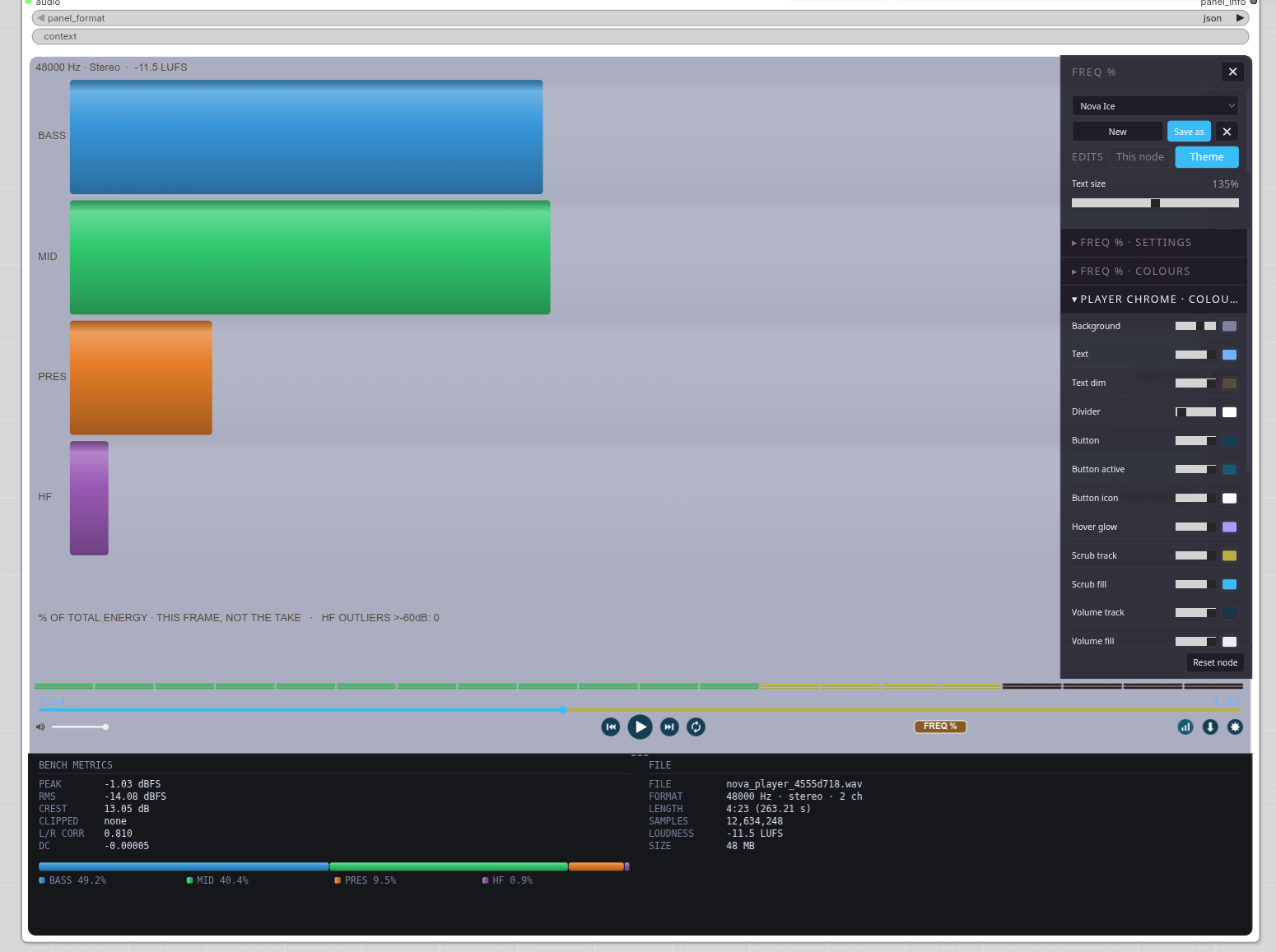Click the New theme button
This screenshot has height=952, width=1276.
(x=1117, y=132)
